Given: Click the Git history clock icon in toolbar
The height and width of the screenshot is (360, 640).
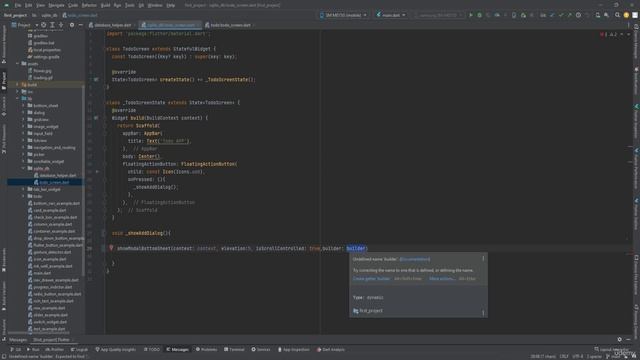Looking at the screenshot, I should 578,15.
